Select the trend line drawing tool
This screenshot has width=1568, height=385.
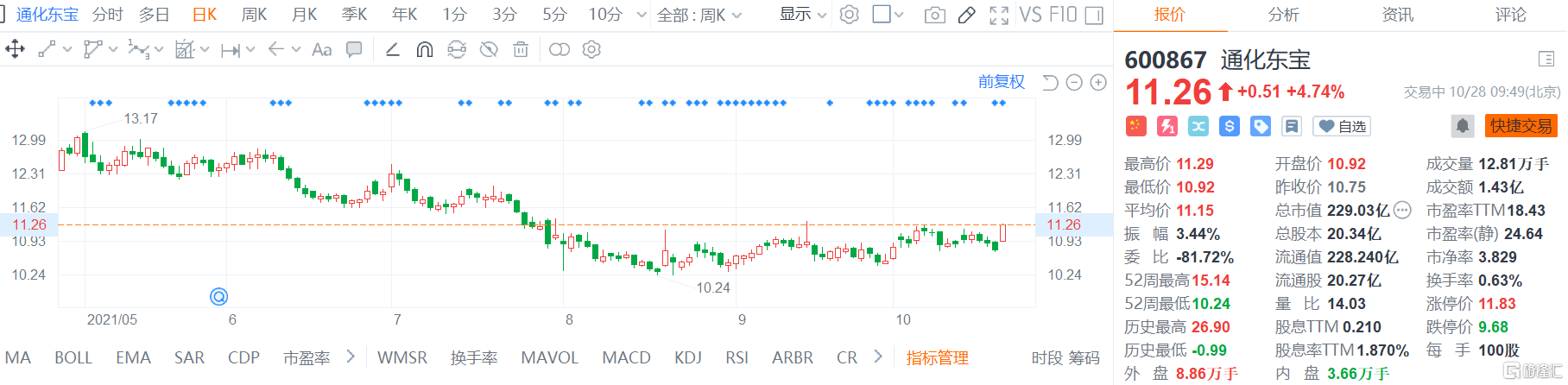click(47, 49)
